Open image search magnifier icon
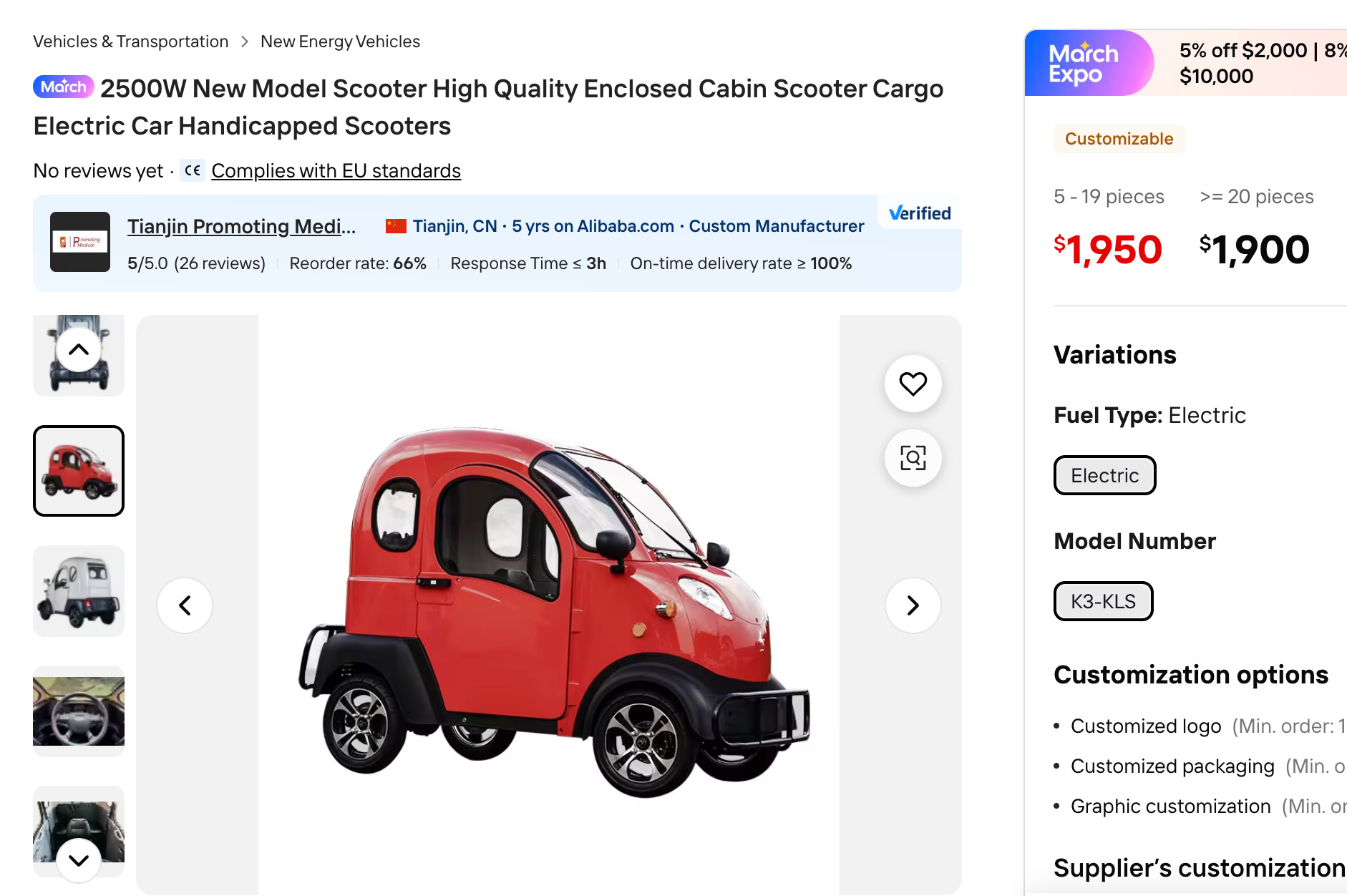1347x896 pixels. pyautogui.click(x=913, y=458)
